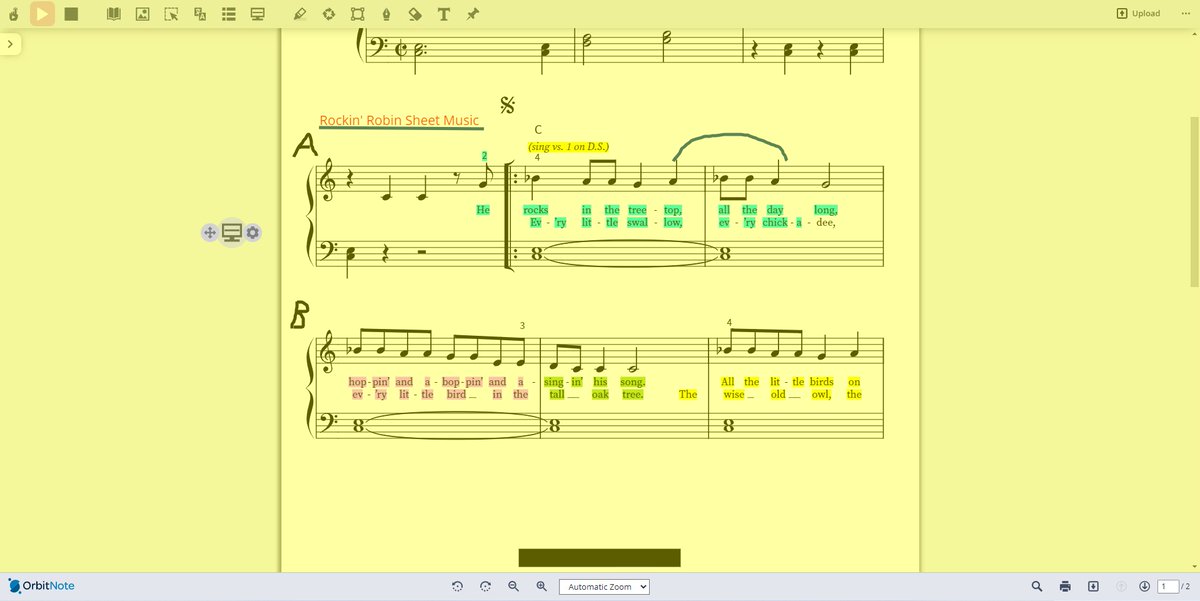The height and width of the screenshot is (601, 1200).
Task: Click the page number input field
Action: 1168,586
